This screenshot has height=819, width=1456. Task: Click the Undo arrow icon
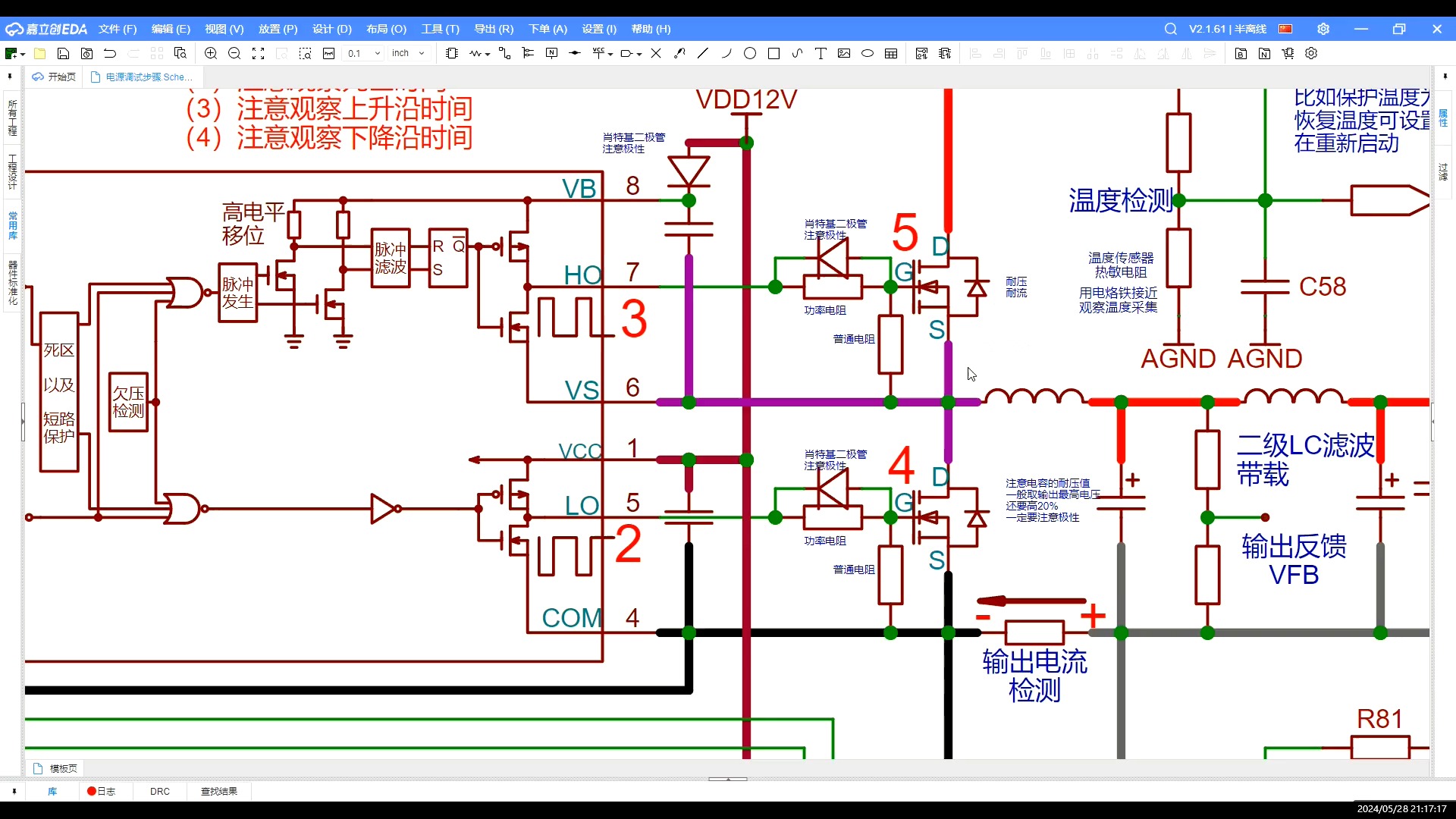[x=110, y=53]
